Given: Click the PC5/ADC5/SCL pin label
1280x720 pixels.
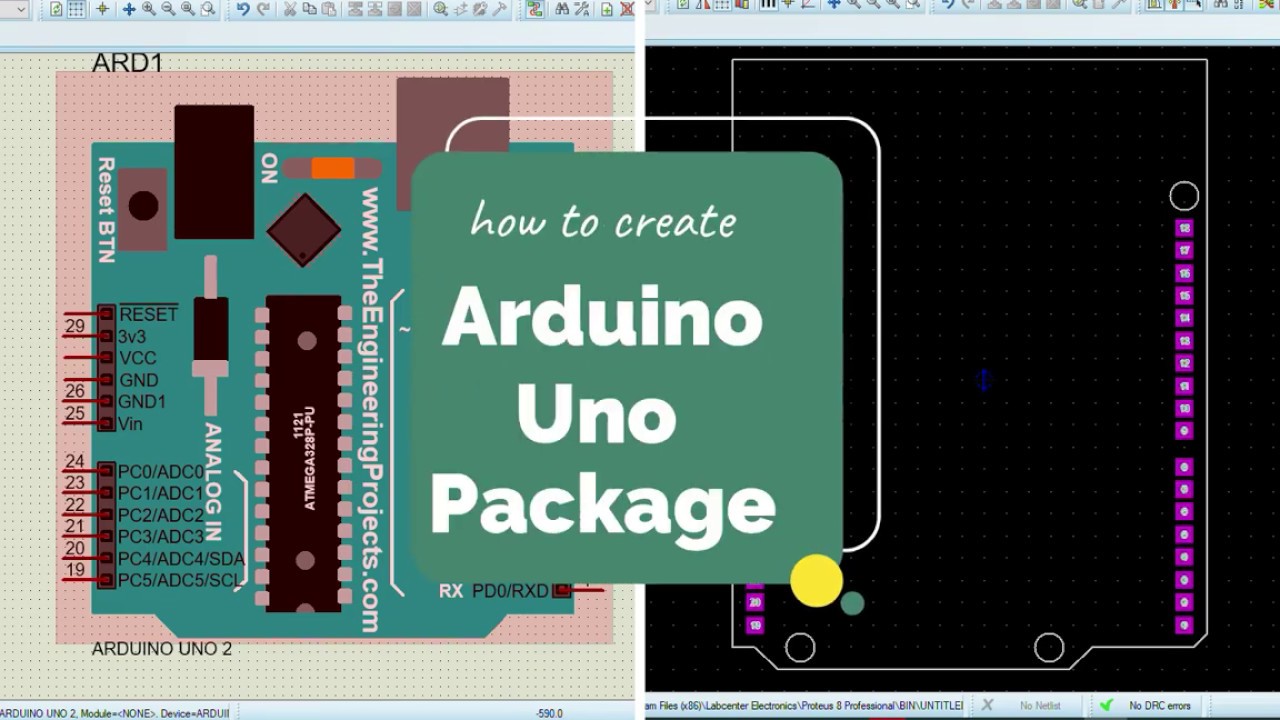Looking at the screenshot, I should tap(180, 581).
